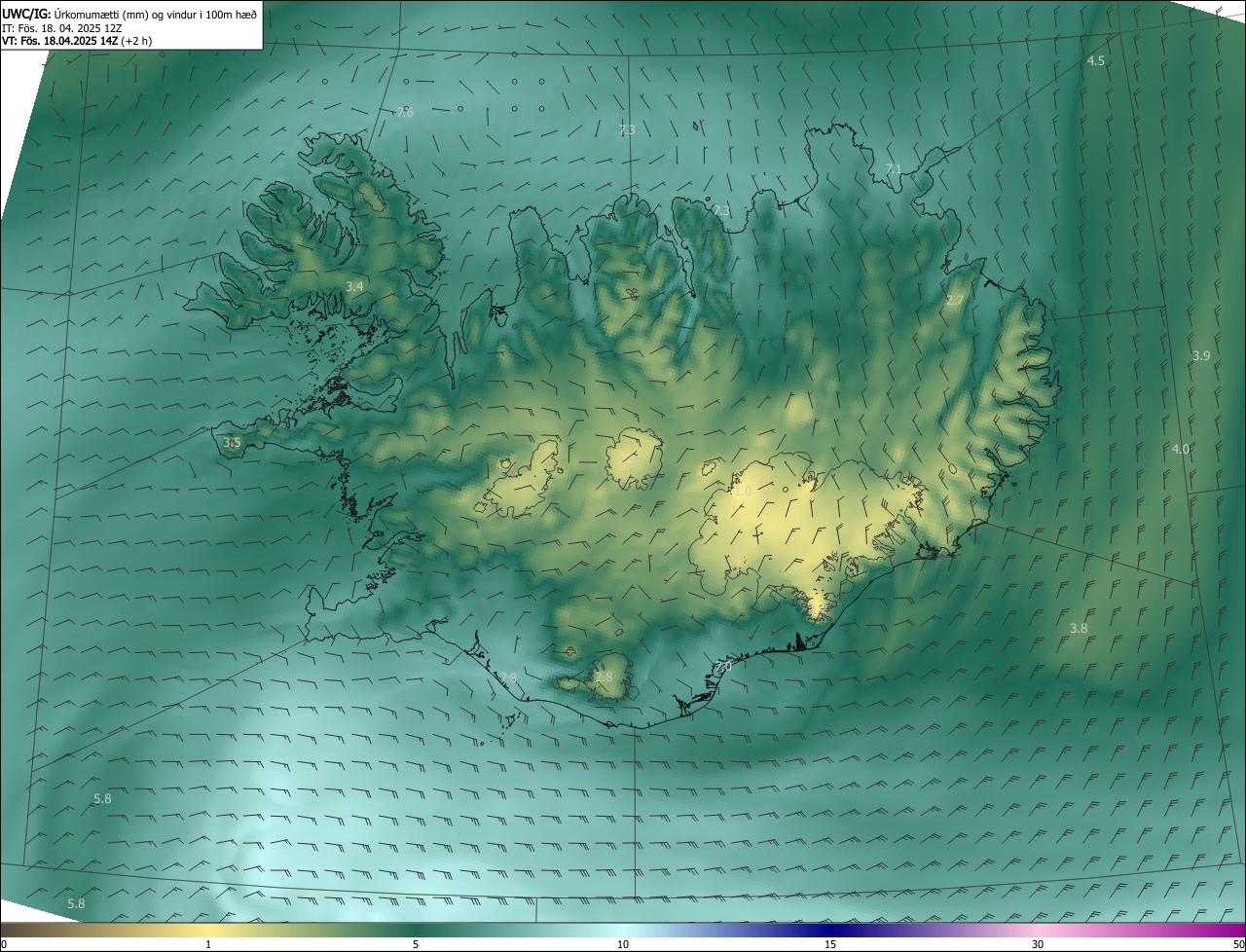Viewport: 1246px width, 952px height.
Task: Click the 2.7 value label
Action: tap(954, 301)
